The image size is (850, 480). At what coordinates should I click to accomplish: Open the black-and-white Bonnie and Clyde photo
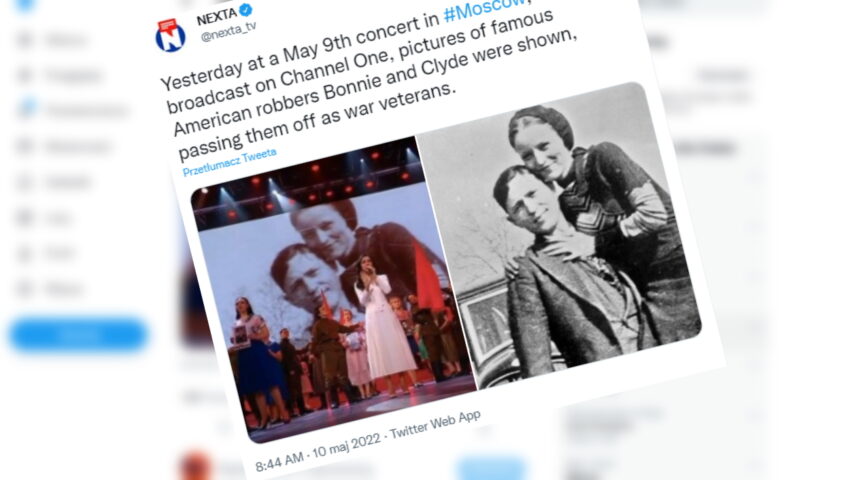[x=559, y=235]
